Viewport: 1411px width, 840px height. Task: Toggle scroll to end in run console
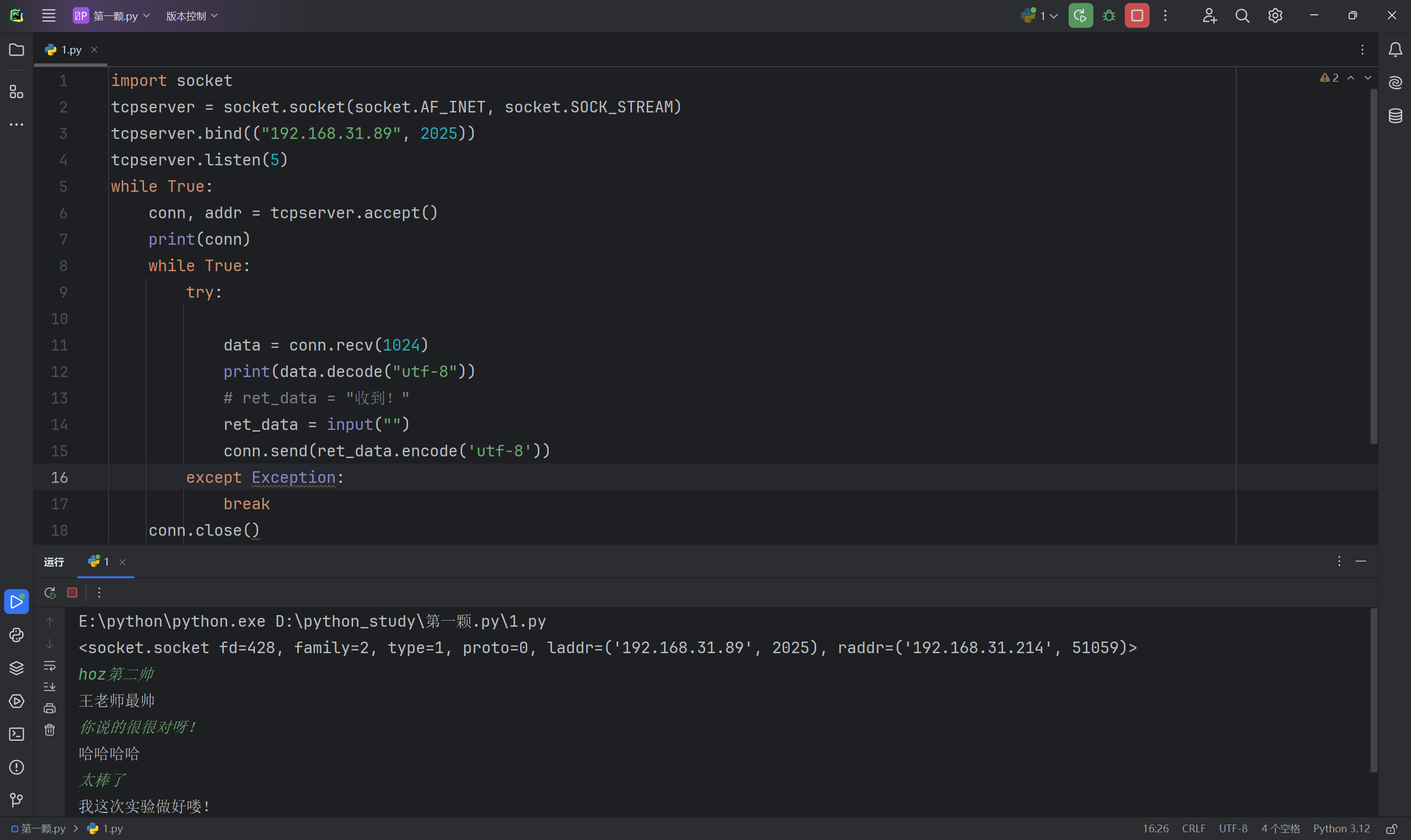coord(50,687)
